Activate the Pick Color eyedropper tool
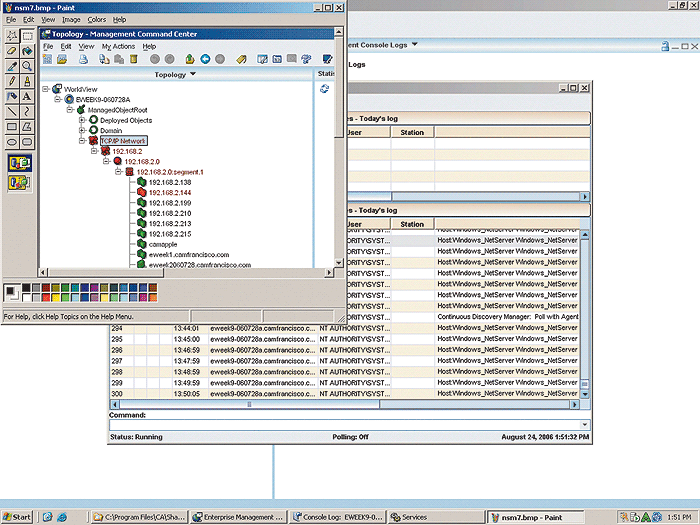This screenshot has height=525, width=700. coord(12,66)
